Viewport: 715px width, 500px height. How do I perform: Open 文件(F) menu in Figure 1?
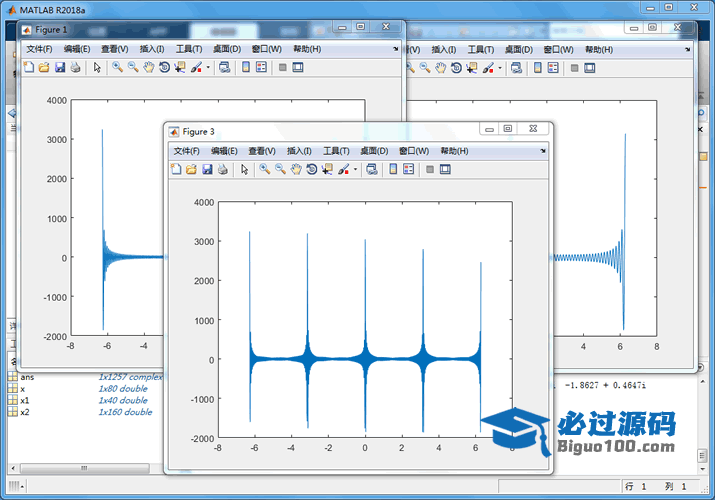[39, 49]
